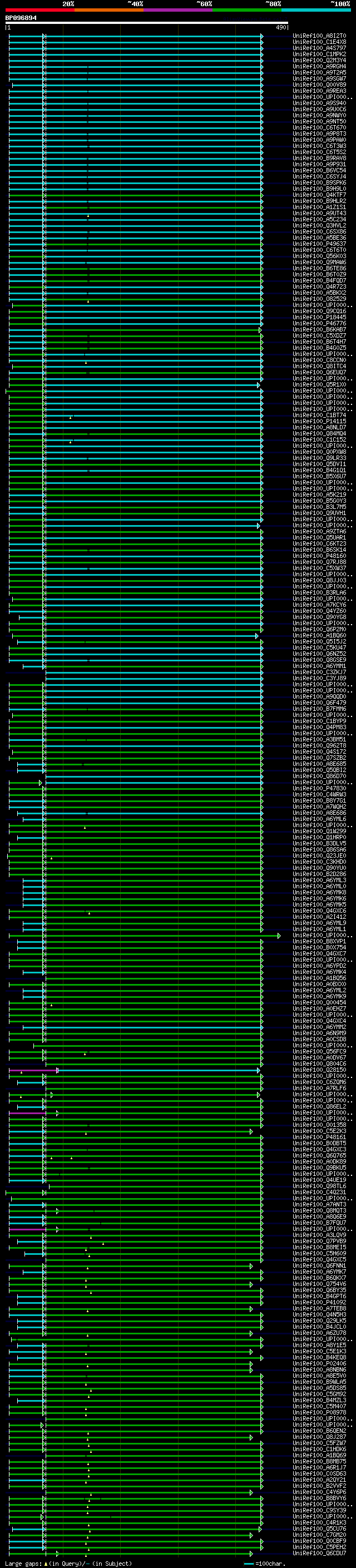Click label UniRef100_Q9MAW6
Screen dimensions: 356x1568
pyautogui.click(x=319, y=263)
